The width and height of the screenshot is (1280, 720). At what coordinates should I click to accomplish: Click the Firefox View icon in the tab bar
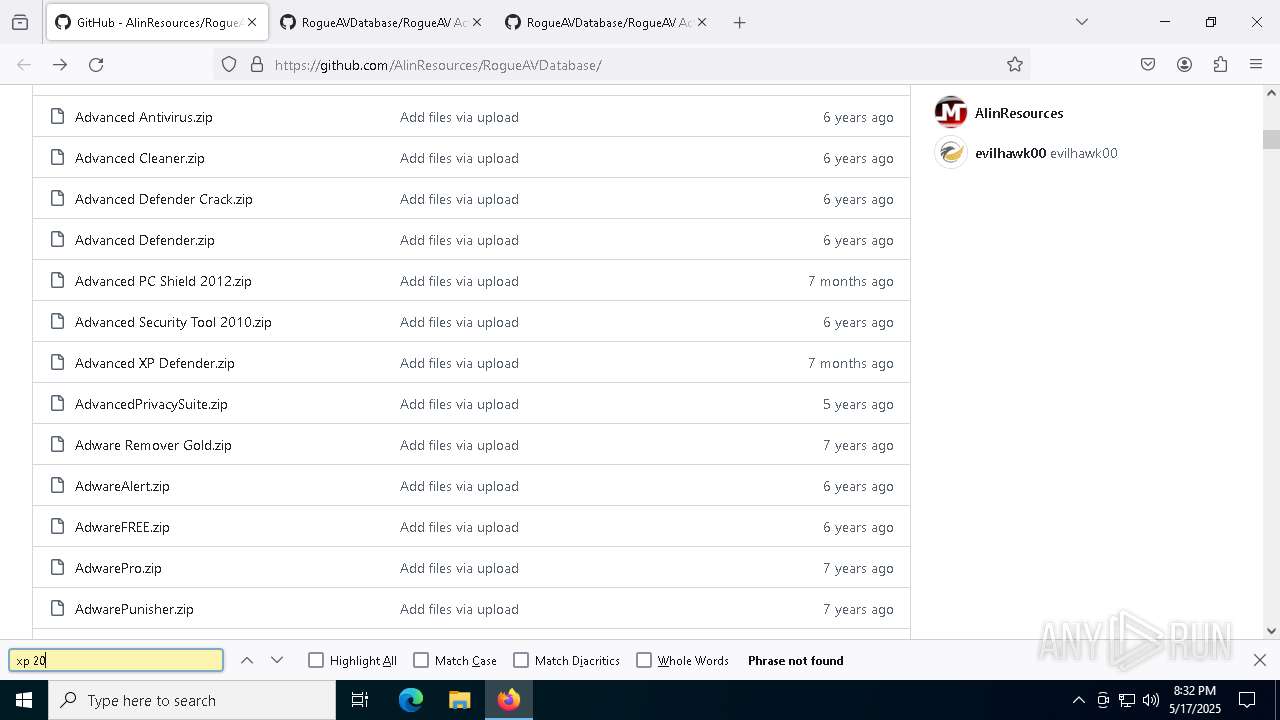pos(20,22)
